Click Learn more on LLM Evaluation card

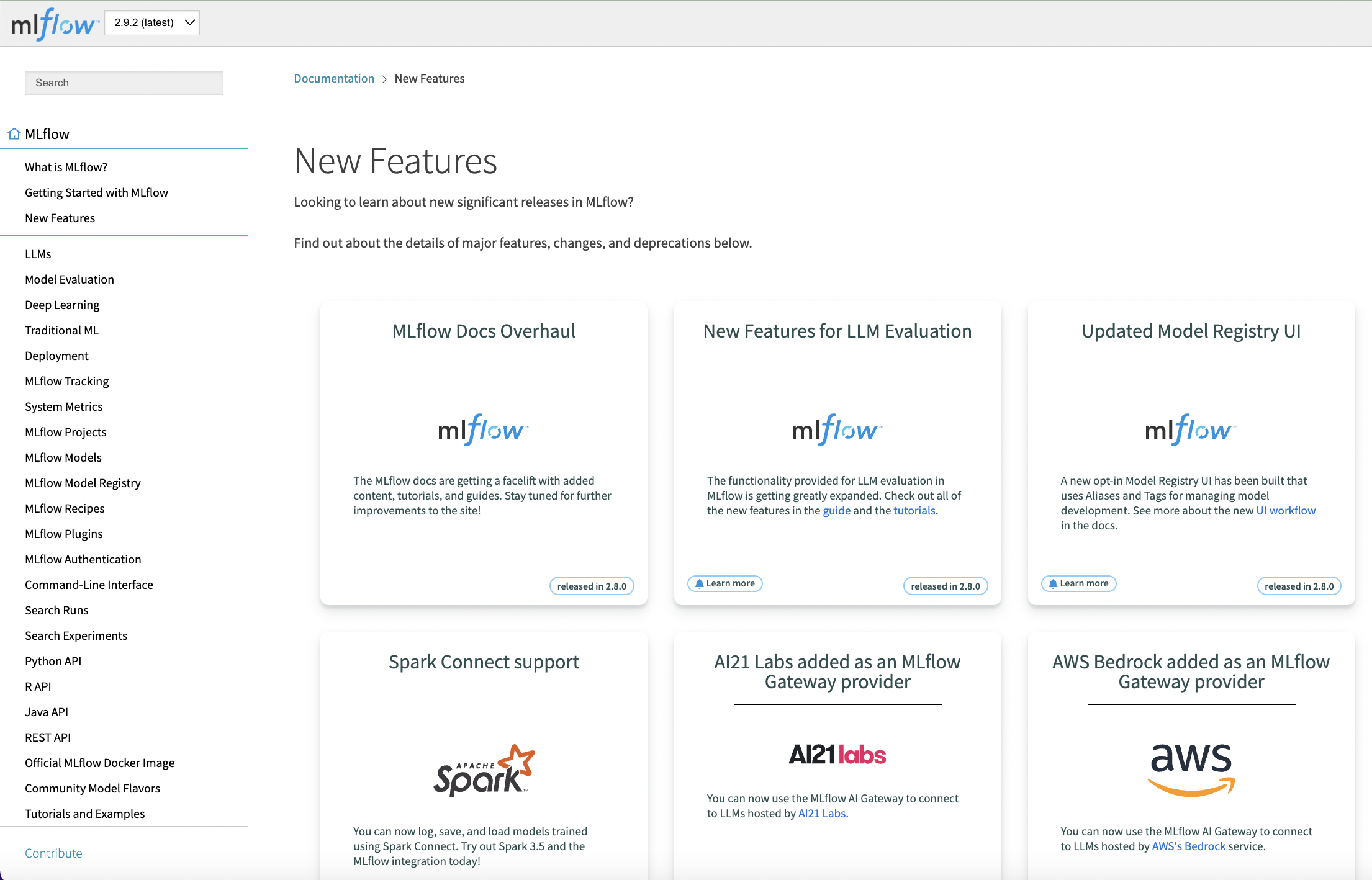click(x=724, y=583)
